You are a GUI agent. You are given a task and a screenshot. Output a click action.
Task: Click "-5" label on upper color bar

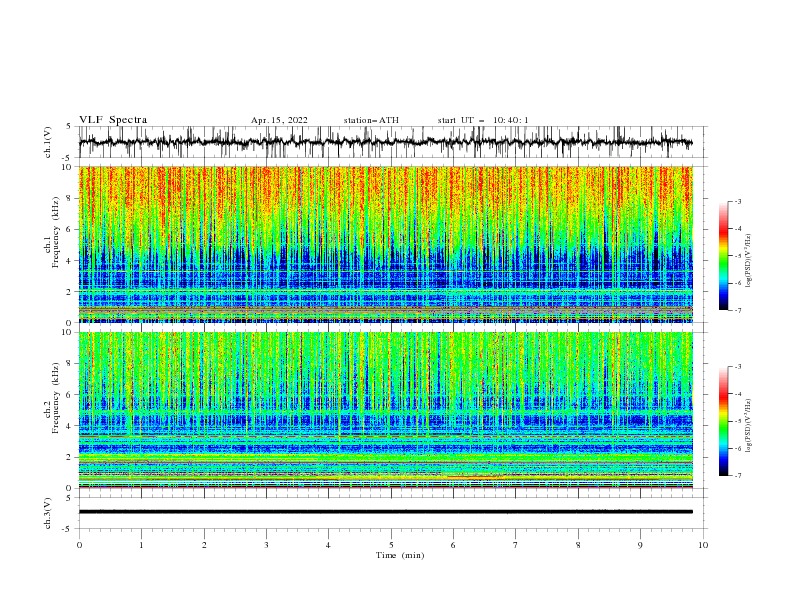pyautogui.click(x=738, y=256)
